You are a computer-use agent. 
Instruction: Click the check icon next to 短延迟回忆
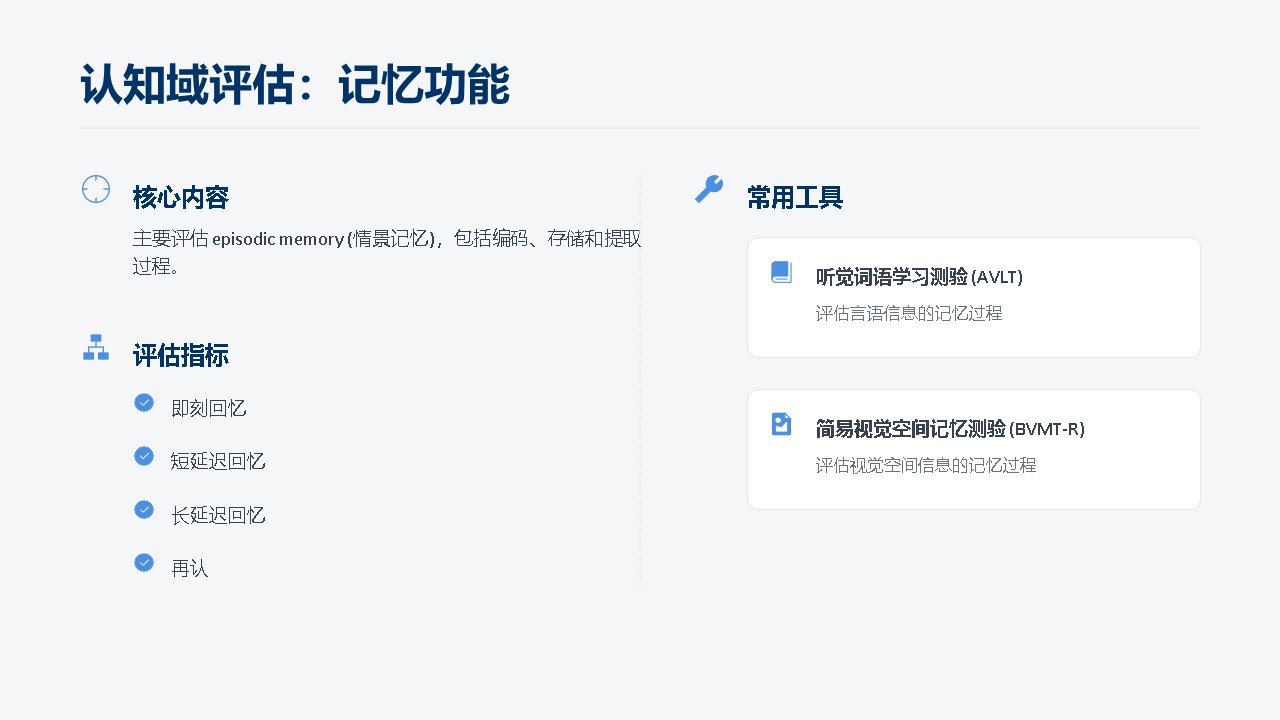(x=144, y=456)
